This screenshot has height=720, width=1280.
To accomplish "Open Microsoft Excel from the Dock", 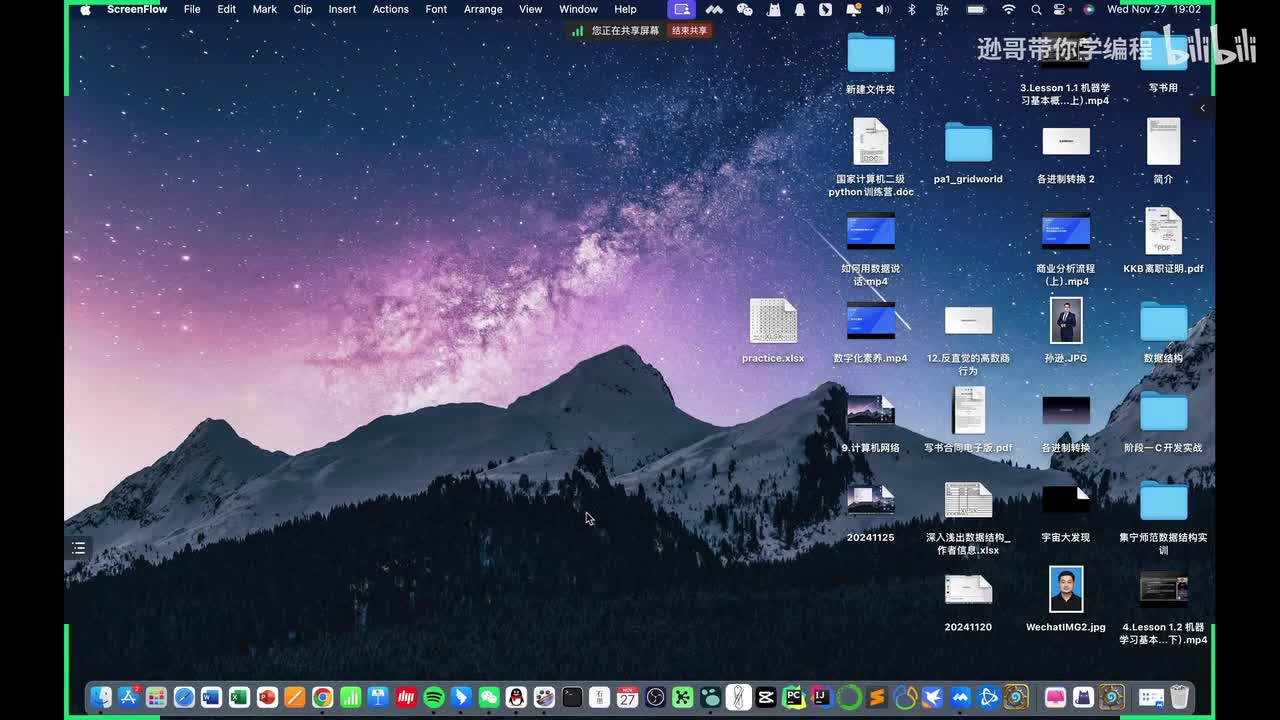I will pyautogui.click(x=239, y=697).
